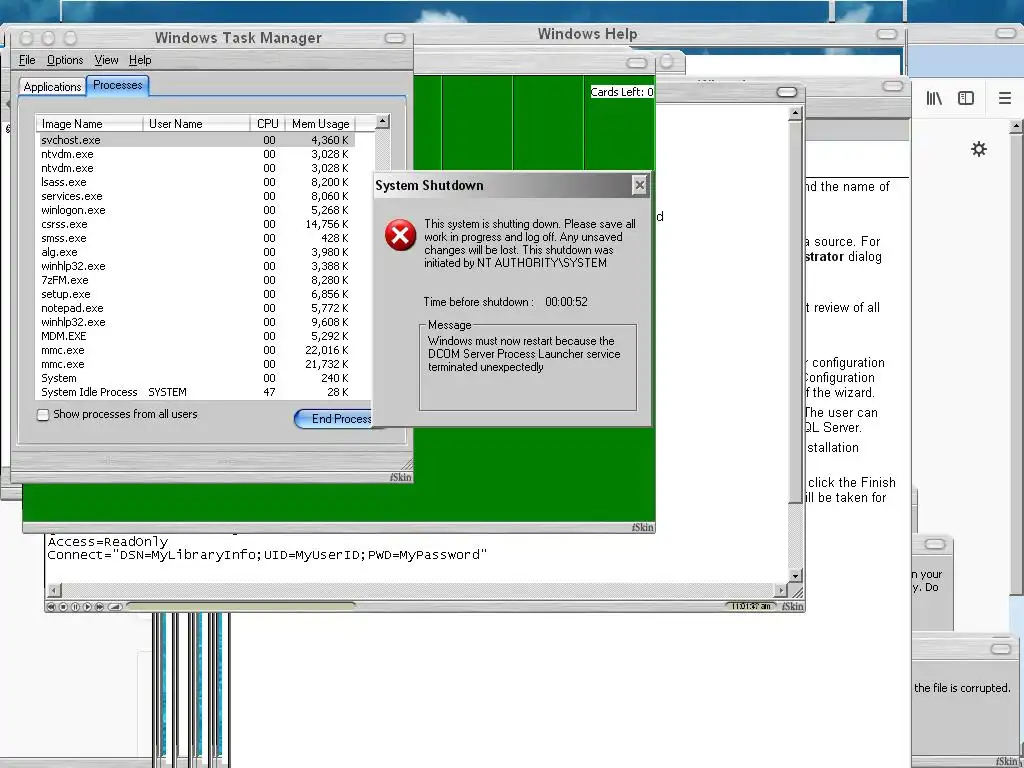The height and width of the screenshot is (768, 1024).
Task: Click the 14,756 K memory value
Action: pos(327,224)
